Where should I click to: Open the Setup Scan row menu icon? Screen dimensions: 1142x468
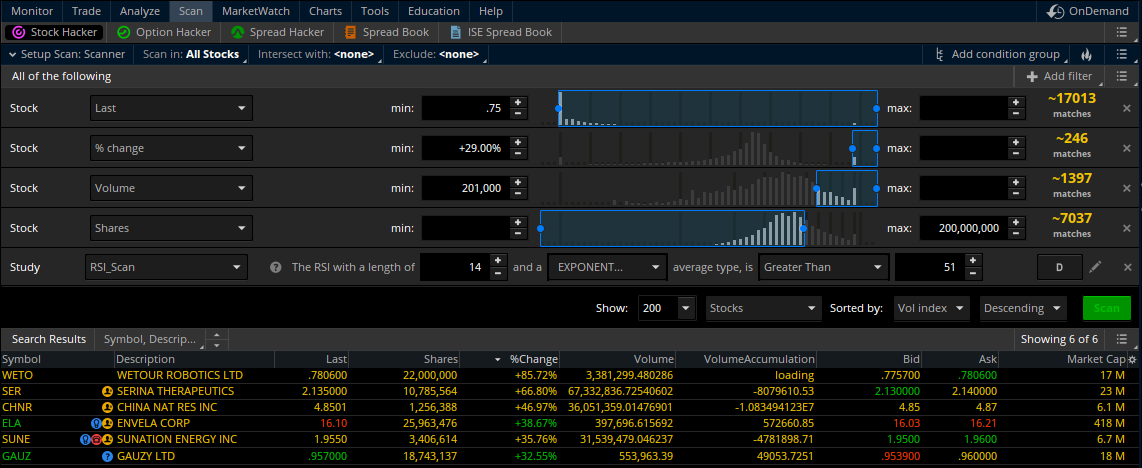[1122, 55]
